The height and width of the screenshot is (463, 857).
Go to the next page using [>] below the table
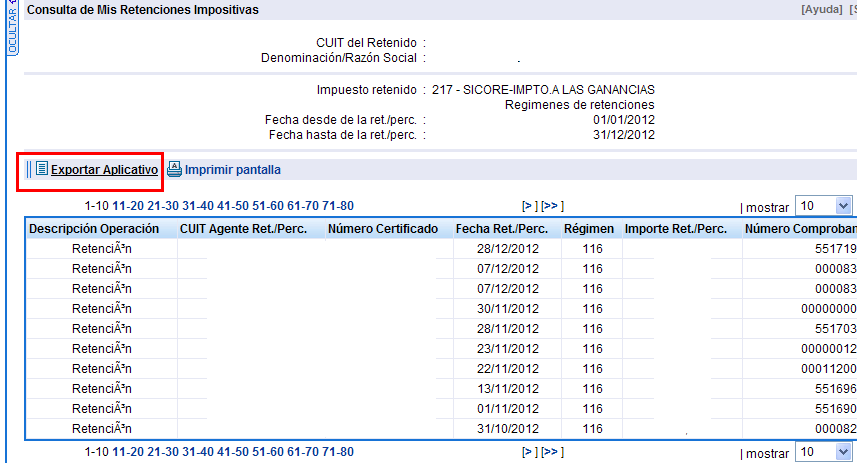point(530,453)
